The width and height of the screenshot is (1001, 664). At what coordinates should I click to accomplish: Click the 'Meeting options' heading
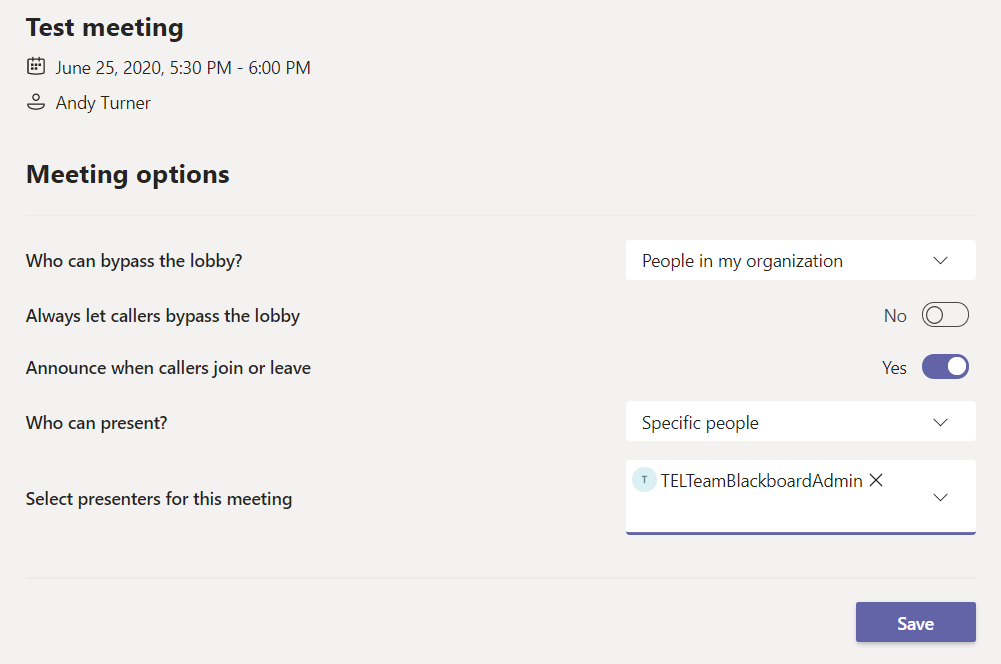[128, 175]
